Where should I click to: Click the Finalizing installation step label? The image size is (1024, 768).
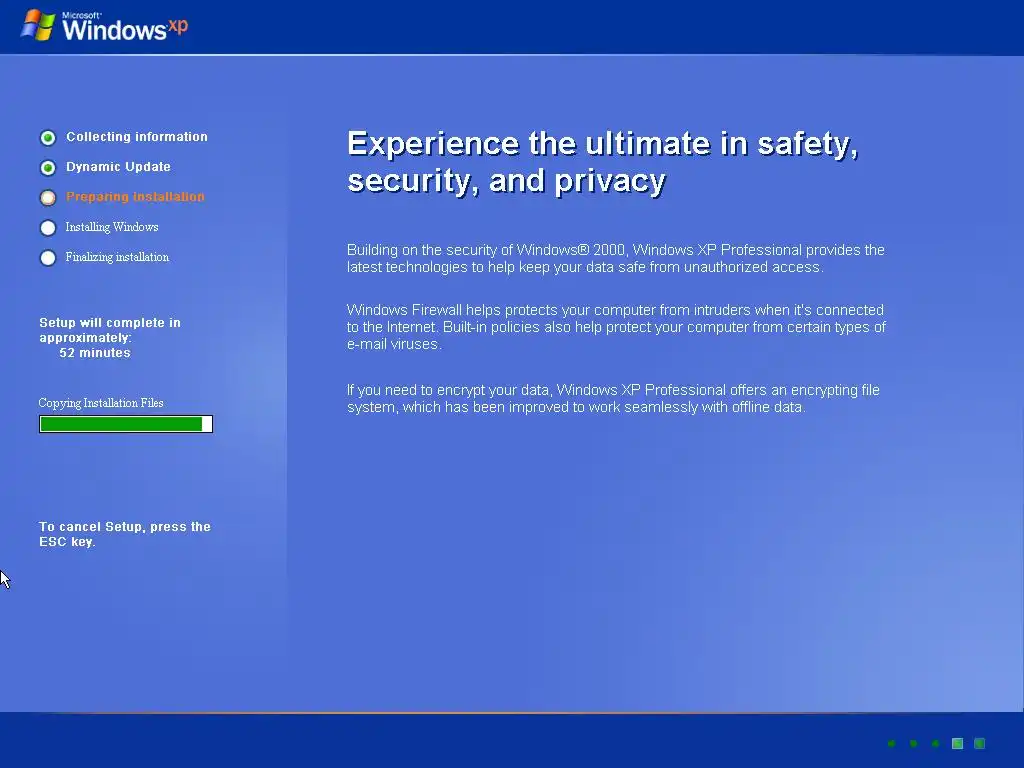click(x=117, y=257)
